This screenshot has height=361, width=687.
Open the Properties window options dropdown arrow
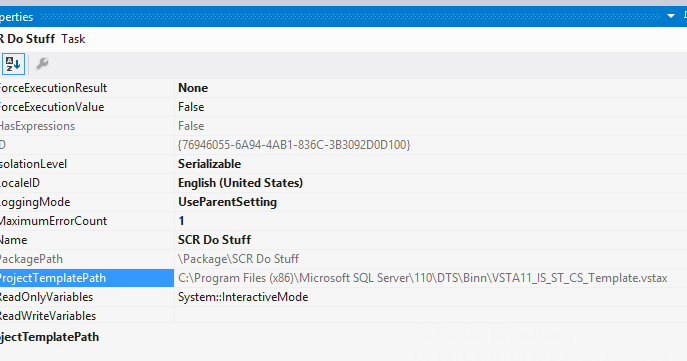[670, 16]
